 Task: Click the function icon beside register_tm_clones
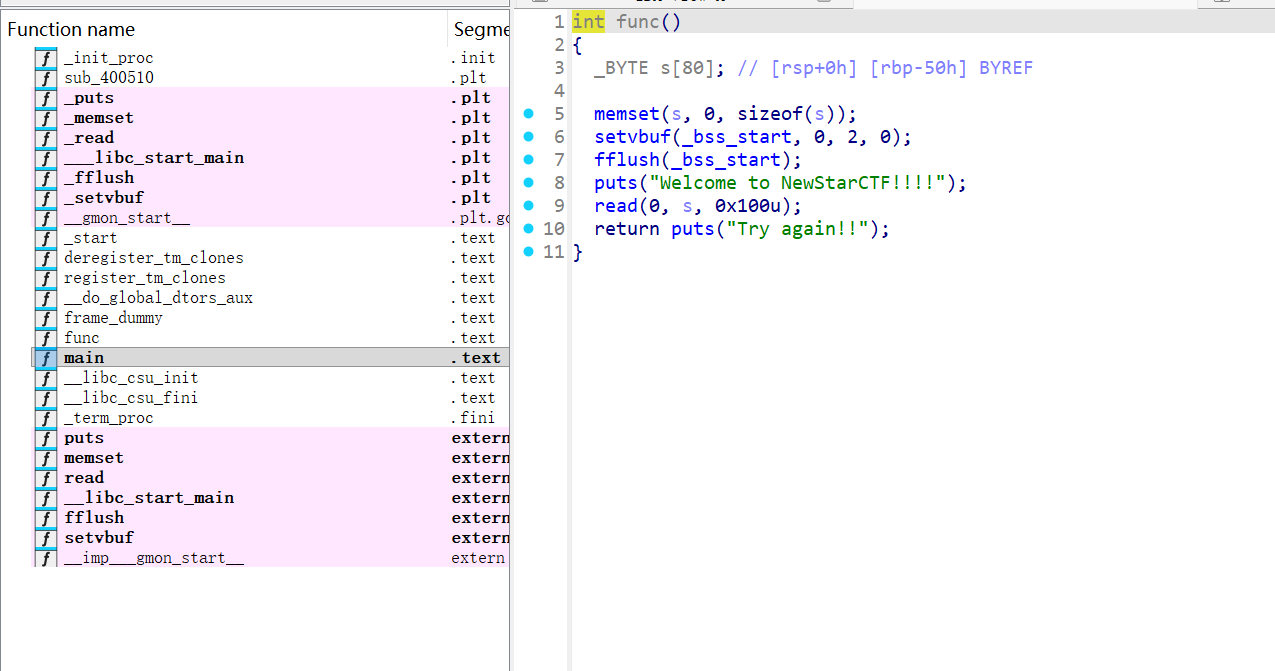[x=46, y=278]
